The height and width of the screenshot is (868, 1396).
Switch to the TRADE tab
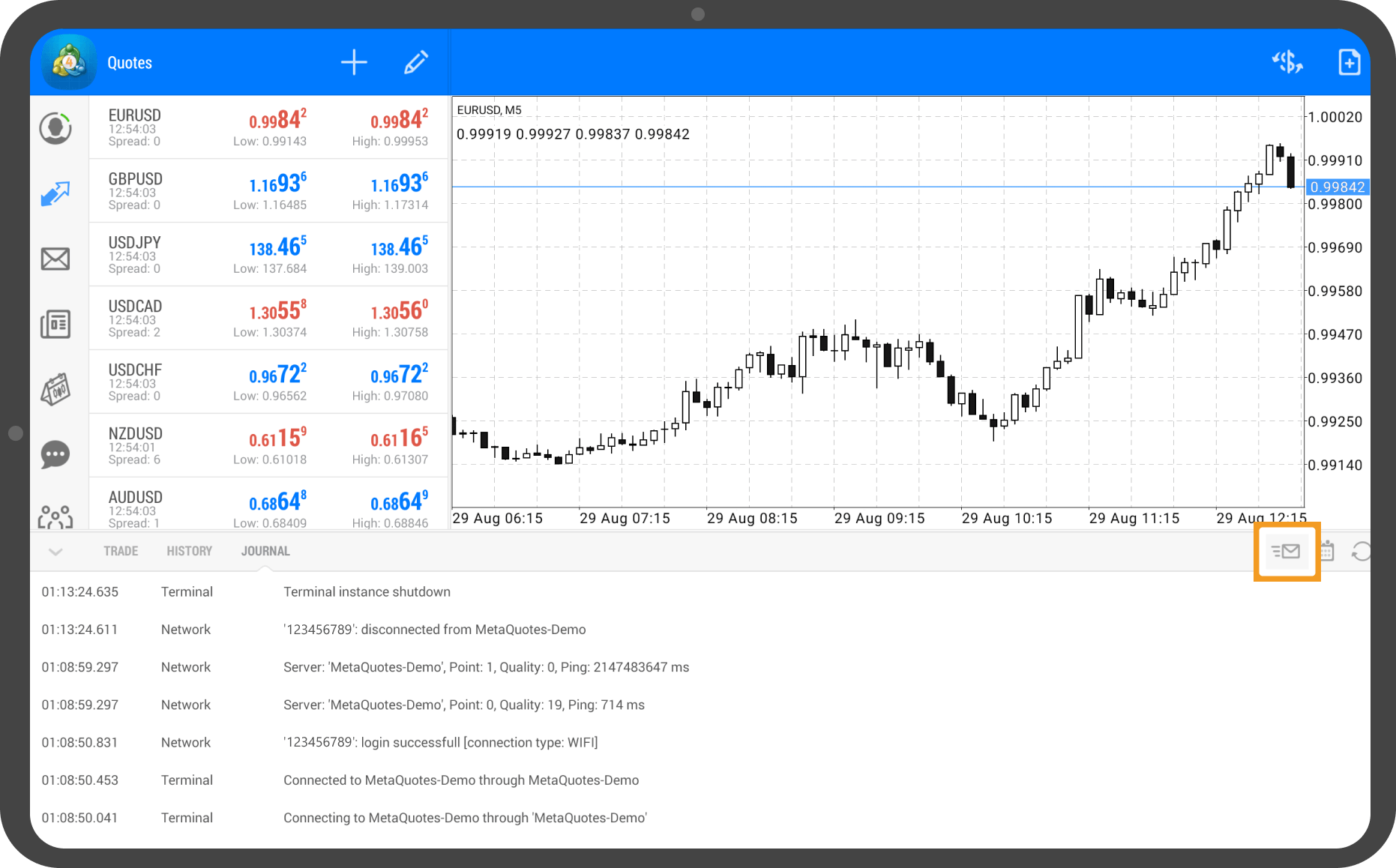(121, 551)
